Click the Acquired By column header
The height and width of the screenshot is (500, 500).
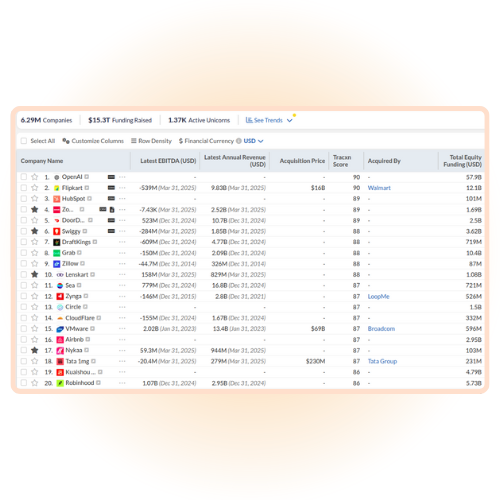[384, 161]
